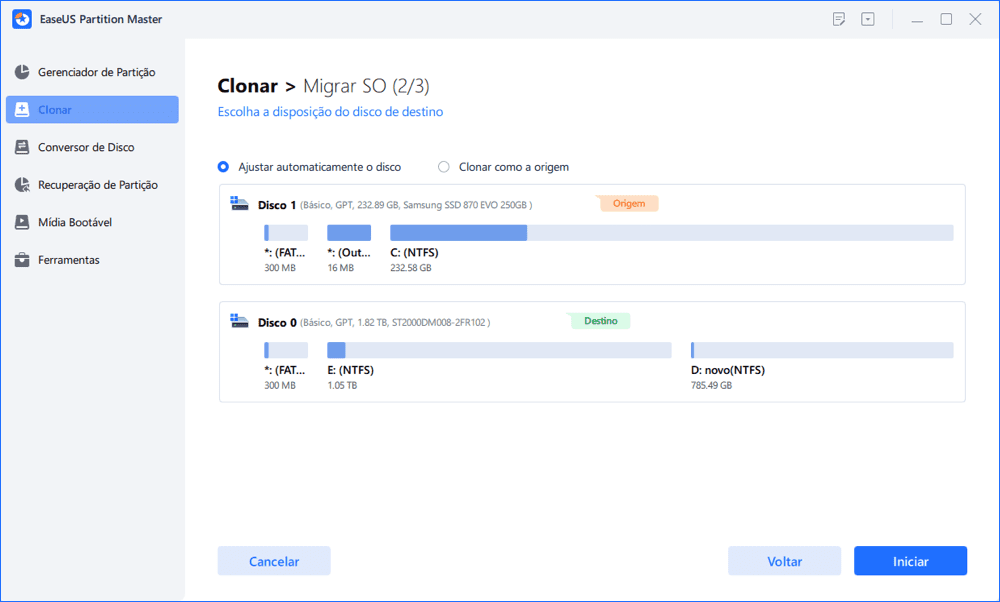Click the Clonar breadcrumb heading
The image size is (1000, 602).
tap(247, 85)
